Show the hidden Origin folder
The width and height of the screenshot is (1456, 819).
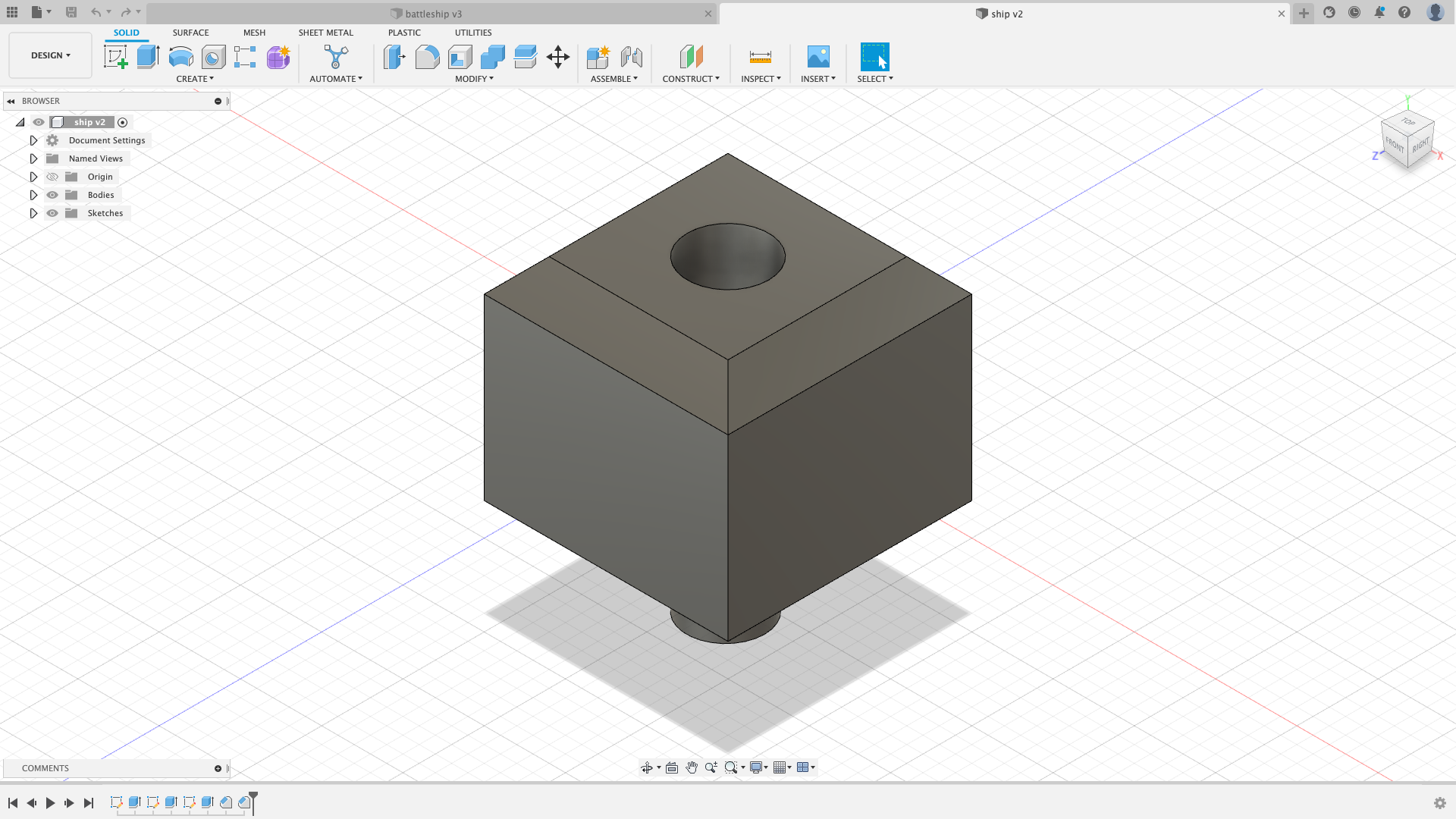pyautogui.click(x=52, y=177)
